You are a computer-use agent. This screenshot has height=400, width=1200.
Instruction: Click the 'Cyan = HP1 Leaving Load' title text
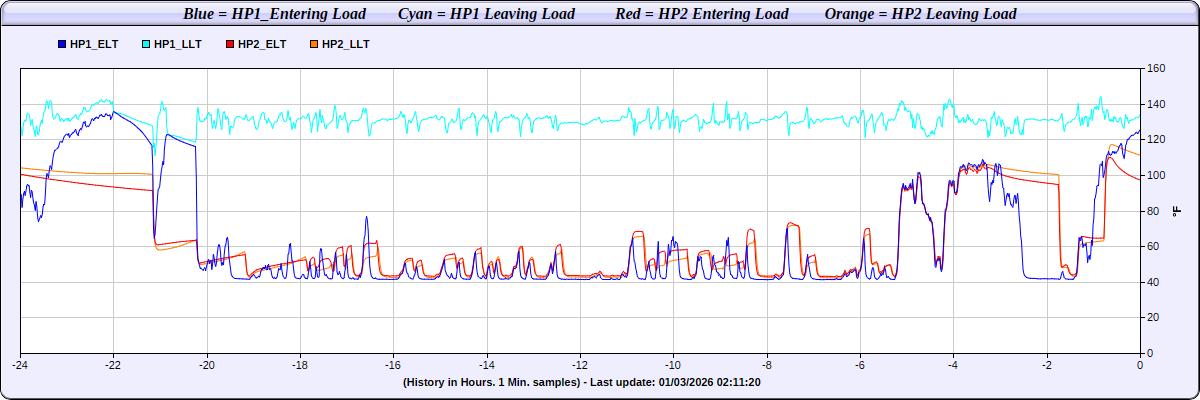pos(486,14)
